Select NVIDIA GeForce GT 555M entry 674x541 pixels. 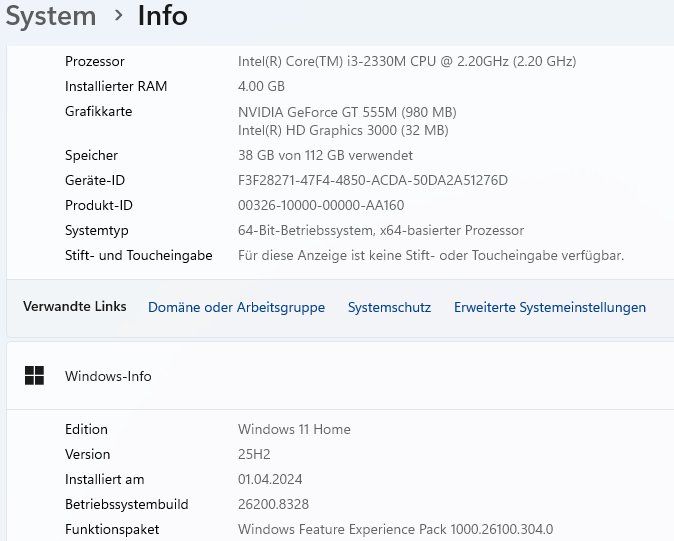tap(347, 113)
